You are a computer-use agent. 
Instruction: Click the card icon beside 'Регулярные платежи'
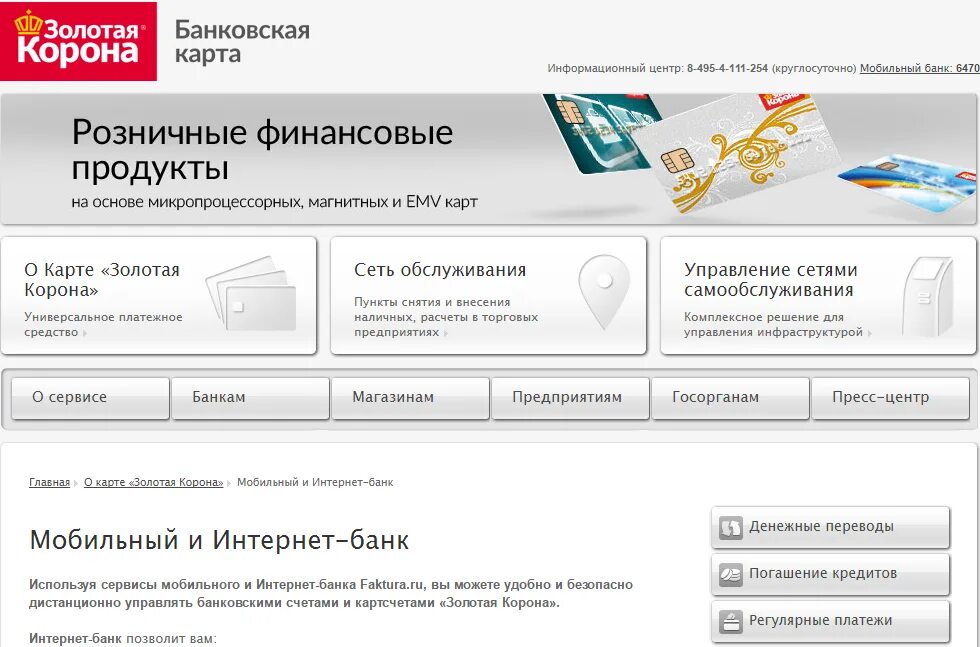[731, 621]
